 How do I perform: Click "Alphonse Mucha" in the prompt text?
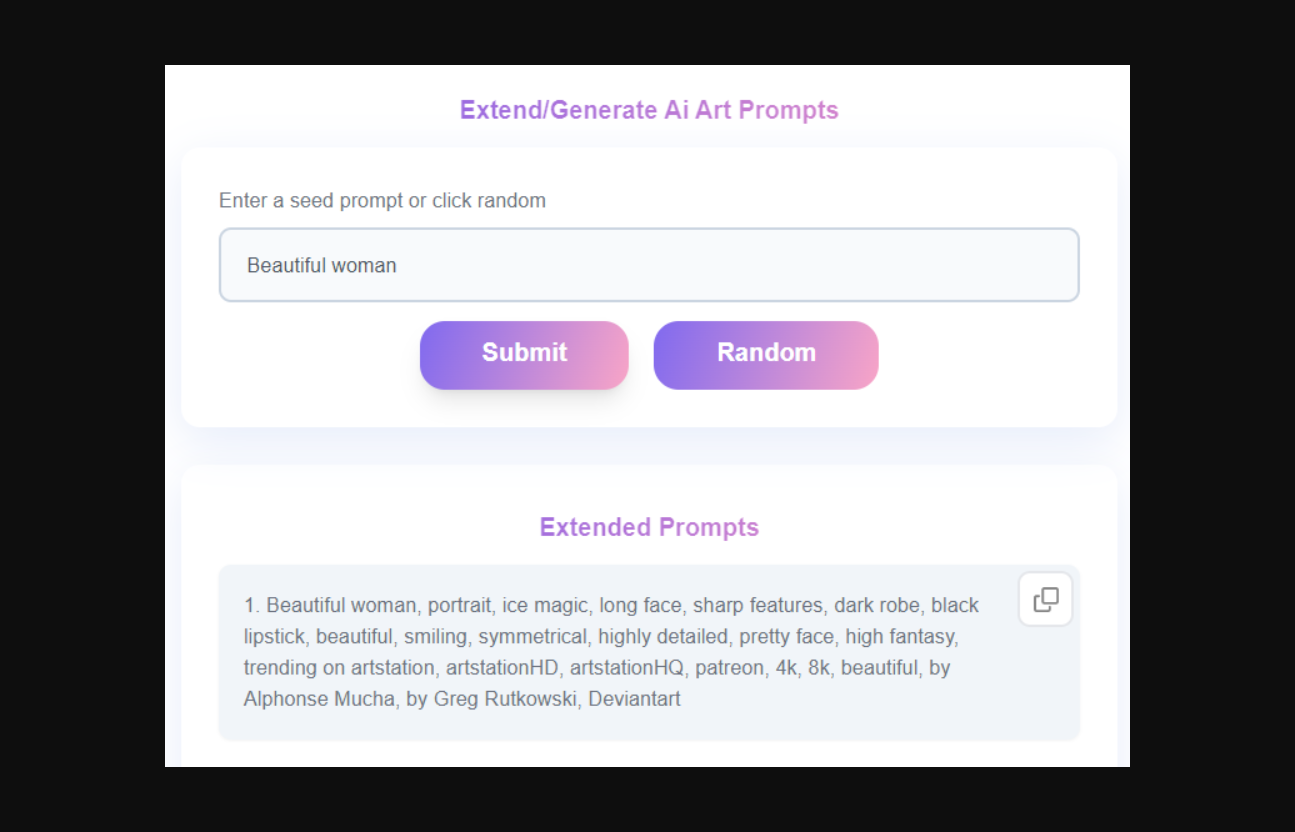[x=319, y=699]
